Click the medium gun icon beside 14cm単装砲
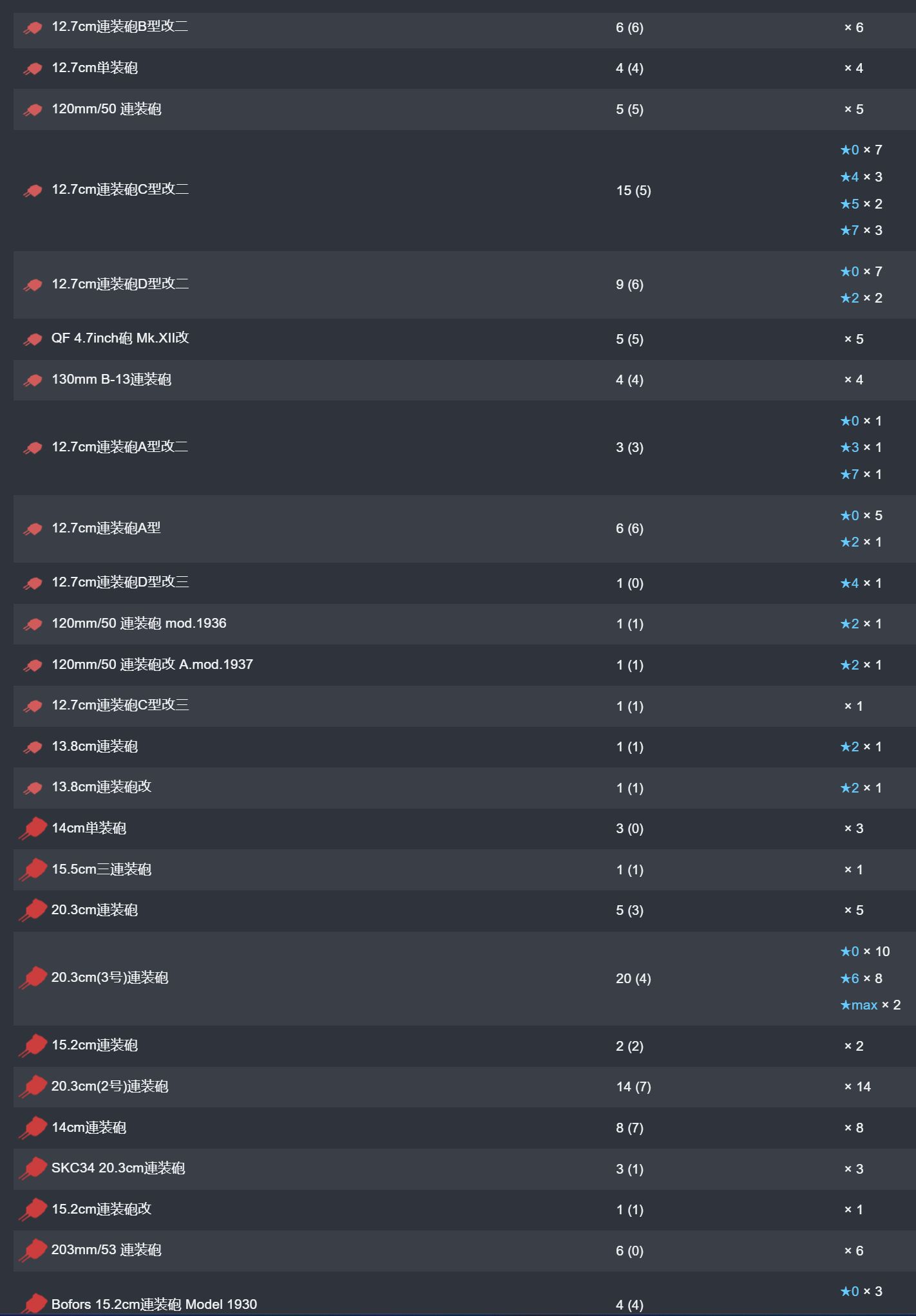The height and width of the screenshot is (1316, 916). click(33, 829)
